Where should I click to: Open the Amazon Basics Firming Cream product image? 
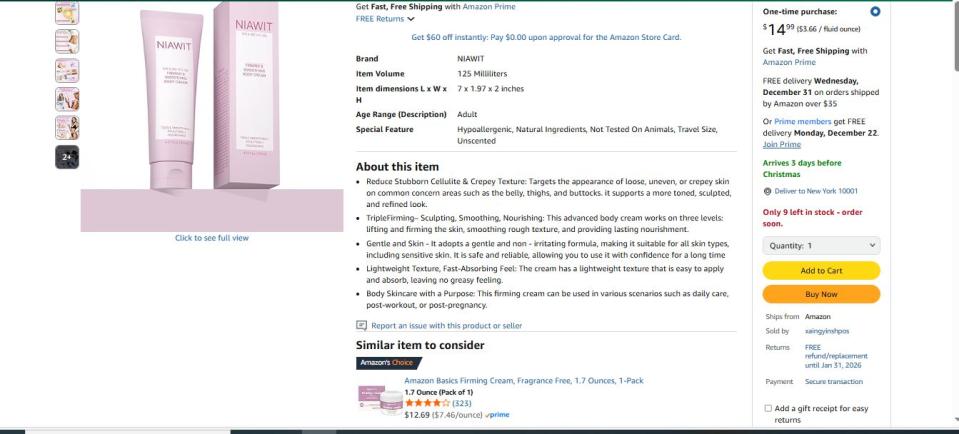click(x=377, y=398)
